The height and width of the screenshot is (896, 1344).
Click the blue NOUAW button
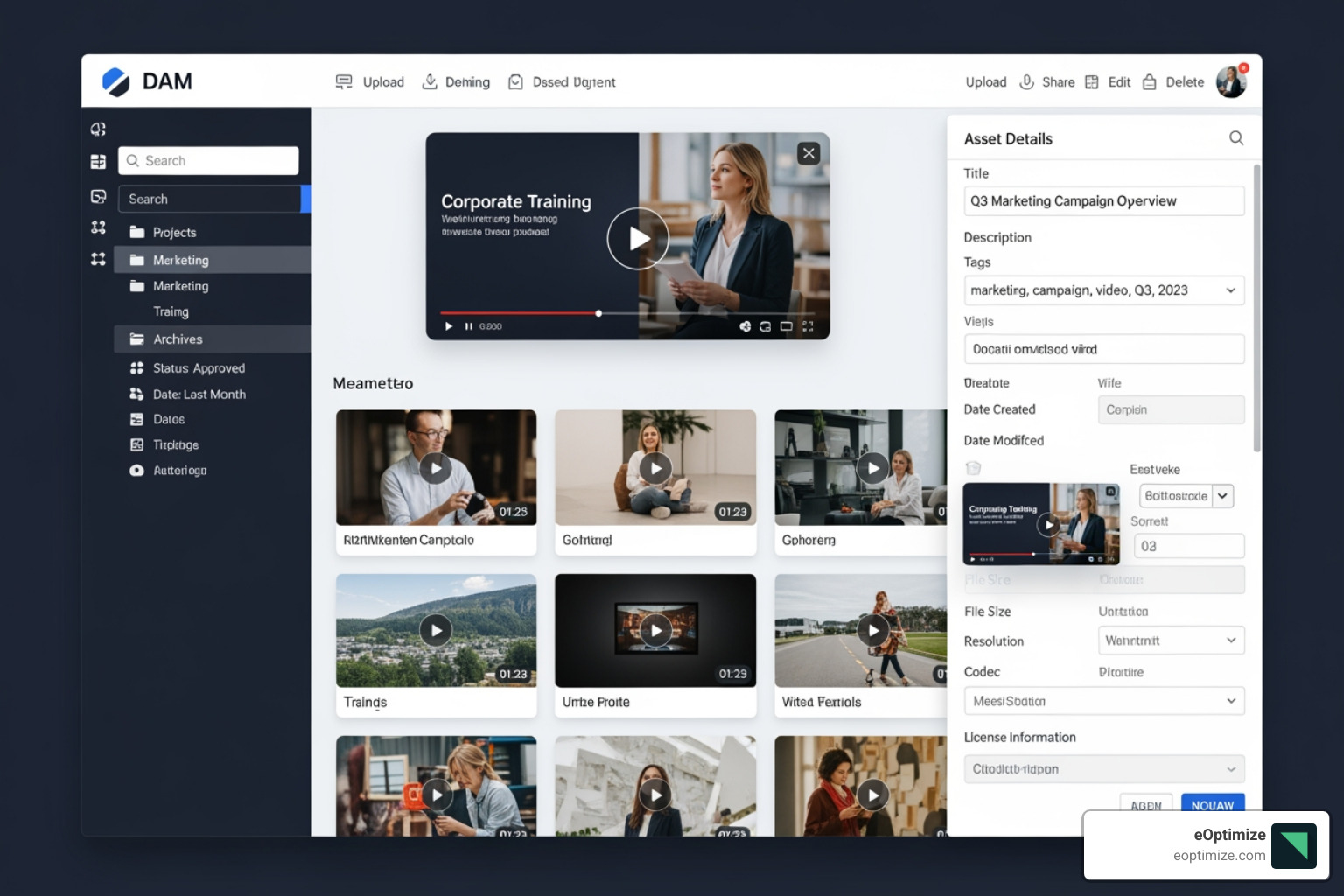coord(1212,804)
